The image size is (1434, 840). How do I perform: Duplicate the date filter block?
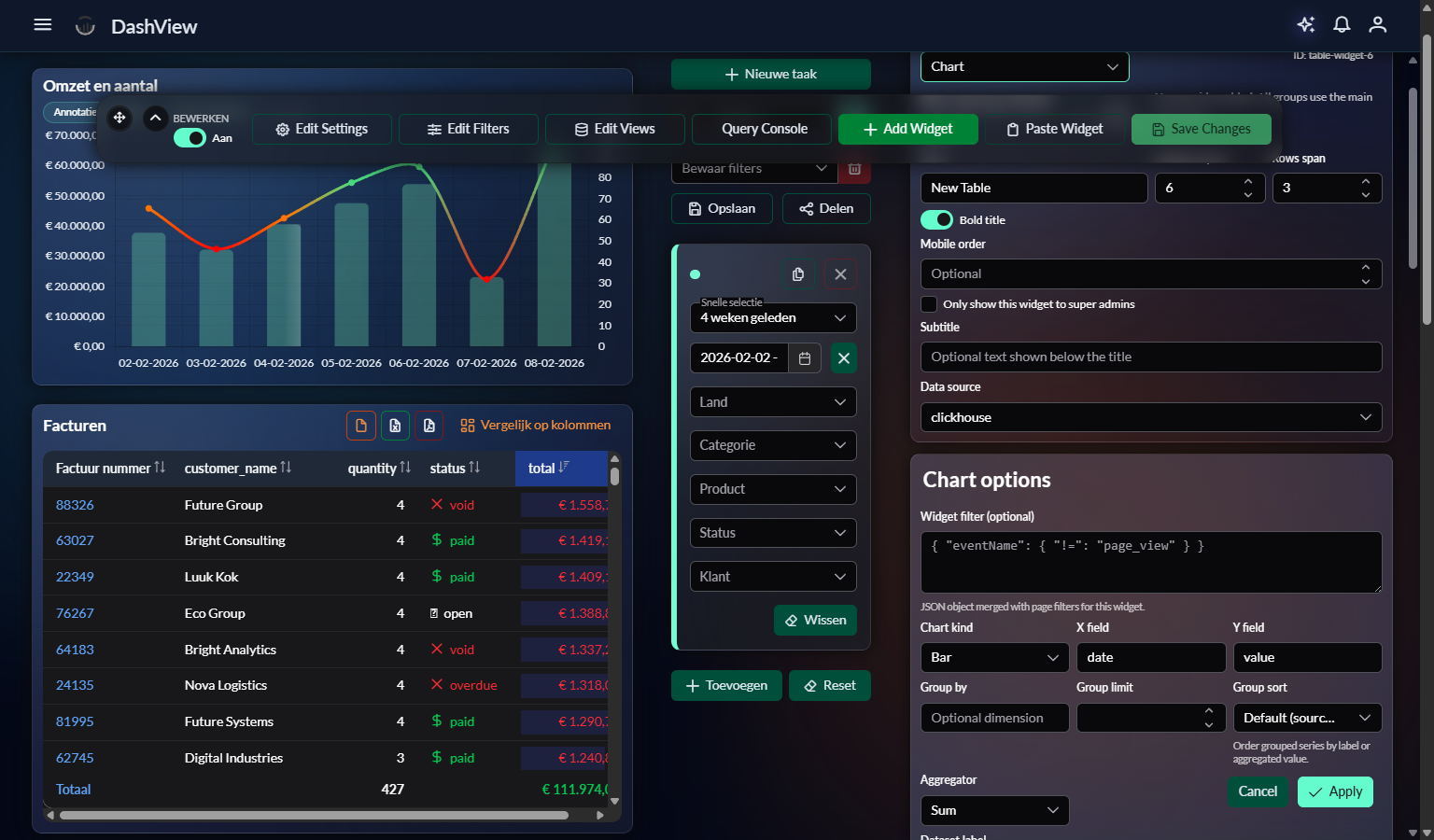pos(797,273)
